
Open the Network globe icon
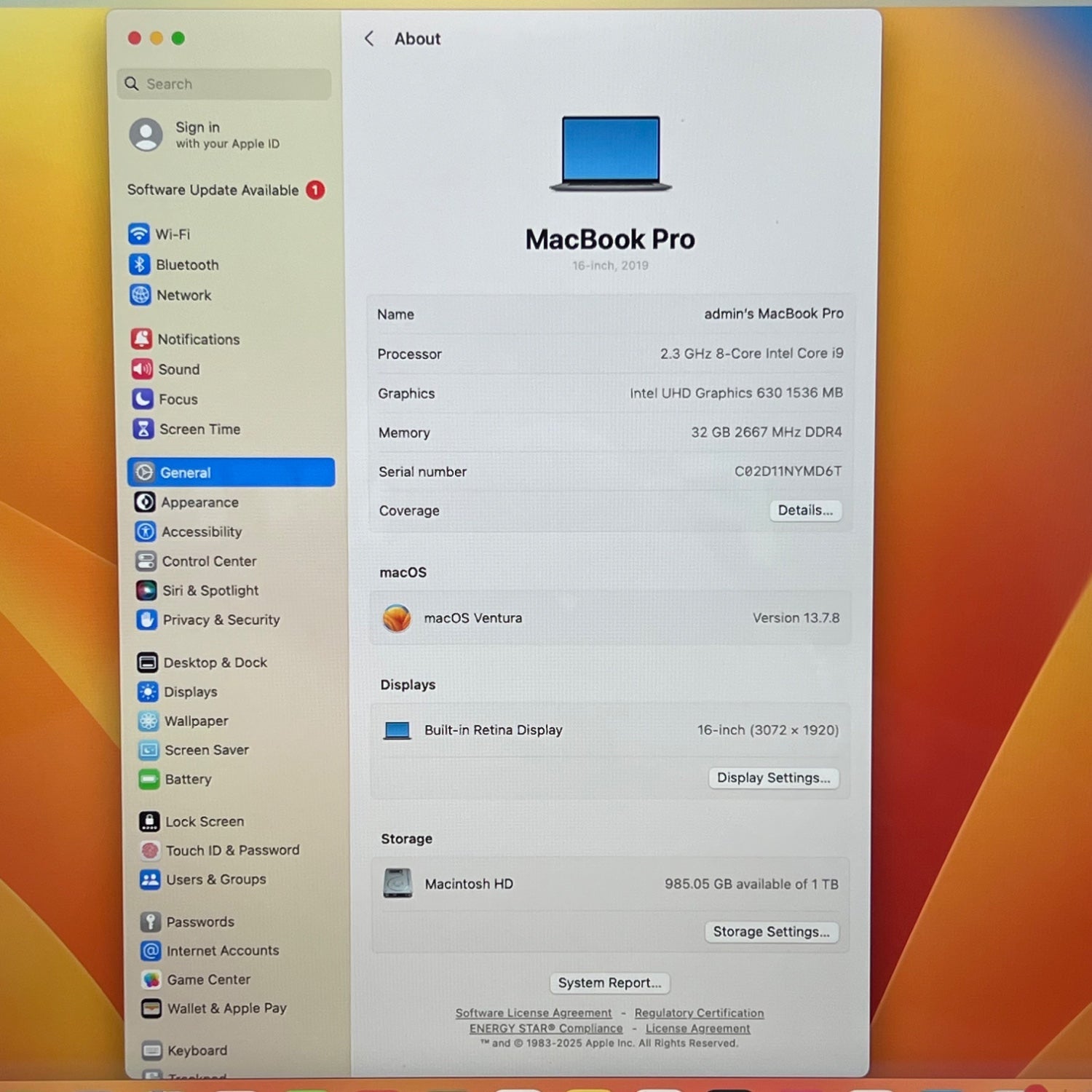(141, 295)
